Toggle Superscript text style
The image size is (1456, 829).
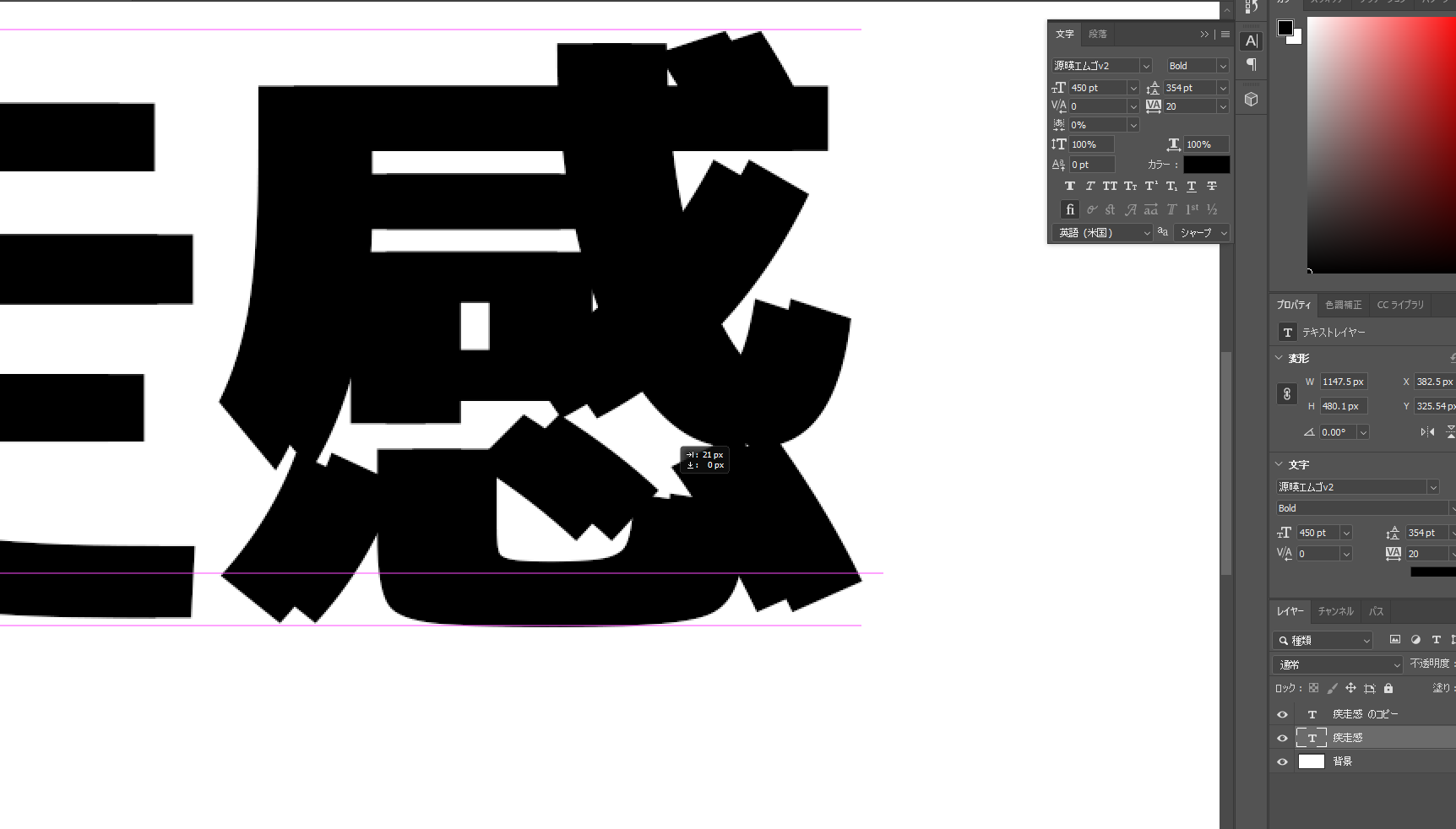[1150, 186]
